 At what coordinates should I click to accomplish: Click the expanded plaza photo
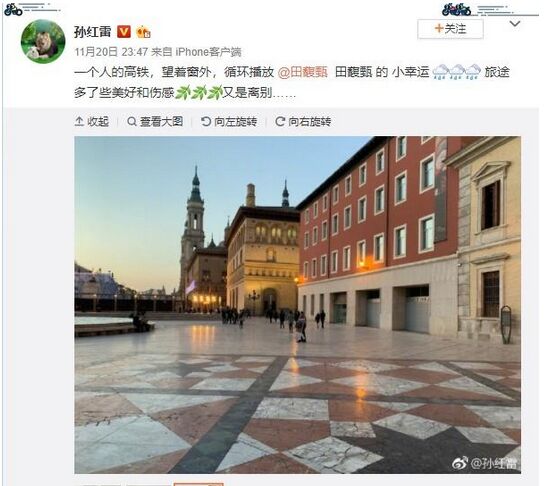[x=297, y=305]
